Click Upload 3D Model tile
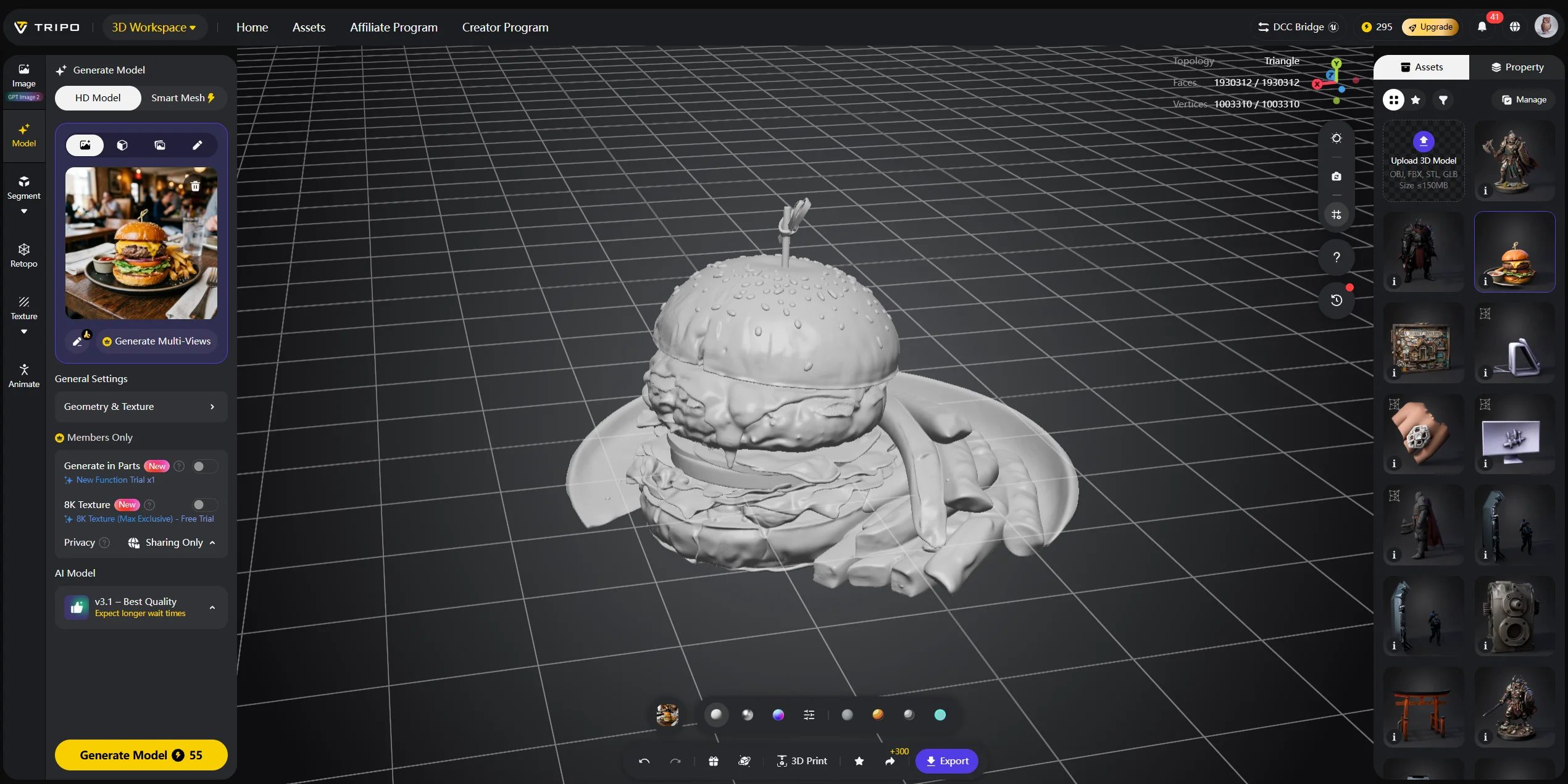Screen dimensions: 1568x784 pos(1424,161)
